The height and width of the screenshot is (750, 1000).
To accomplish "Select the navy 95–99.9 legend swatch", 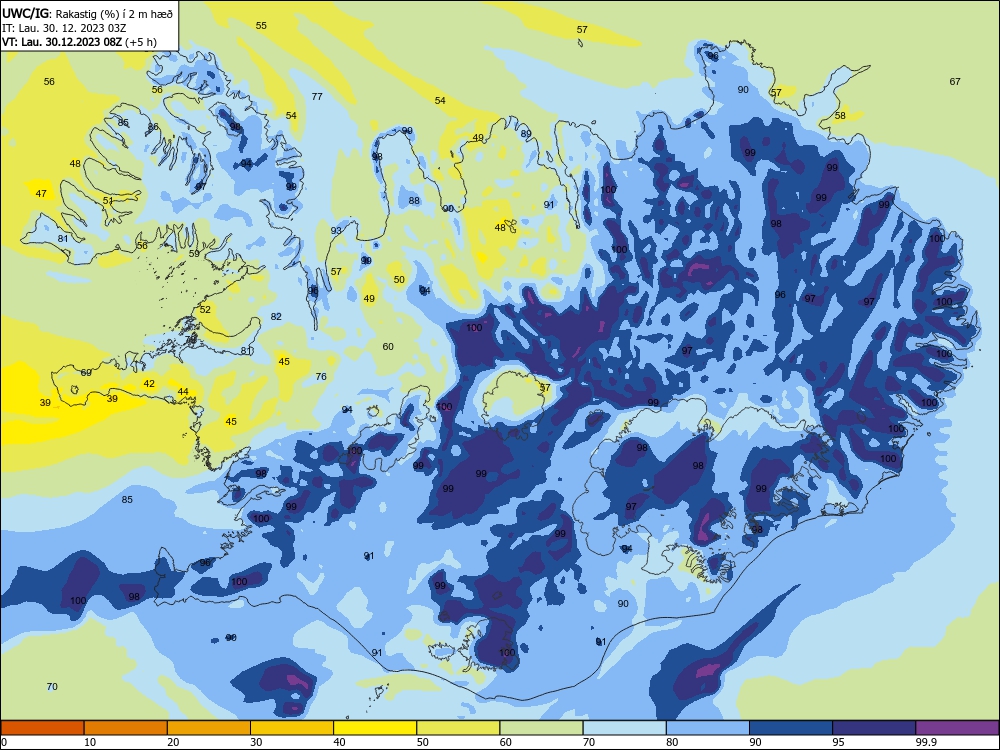I will (874, 728).
